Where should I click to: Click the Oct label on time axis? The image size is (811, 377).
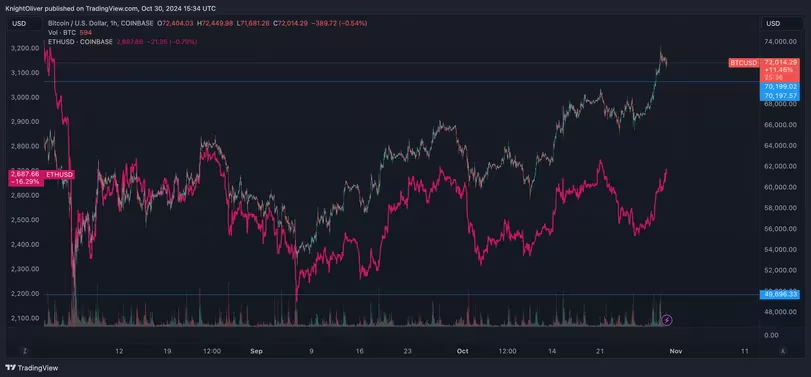(x=462, y=351)
